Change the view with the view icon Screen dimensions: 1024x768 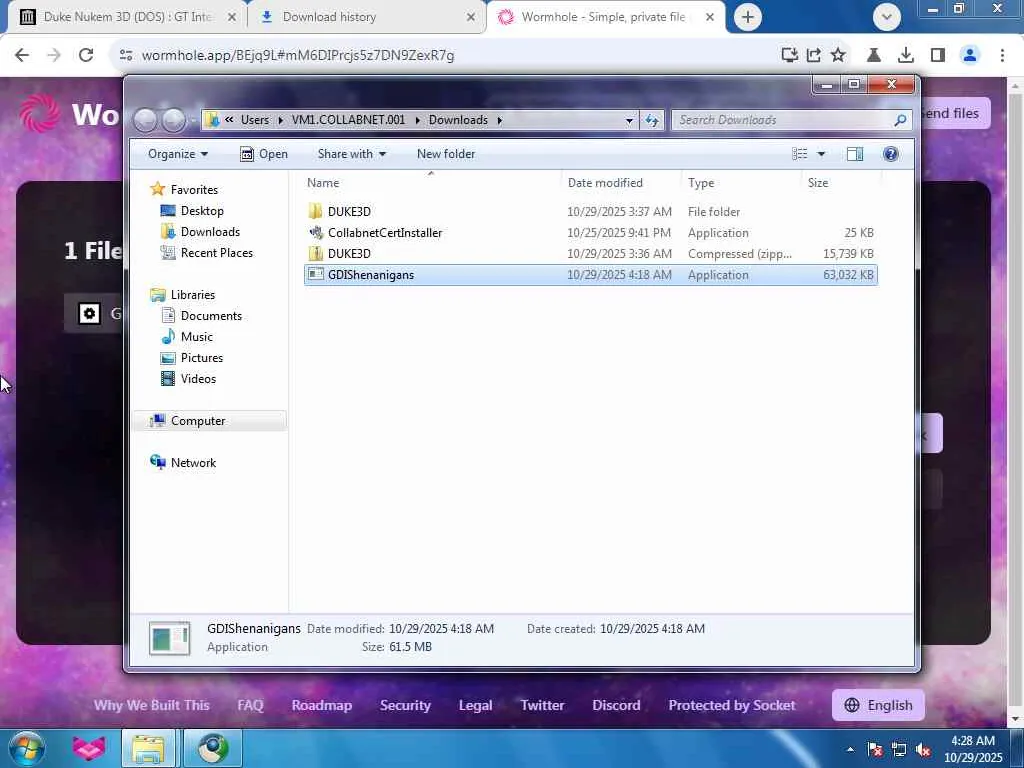pyautogui.click(x=800, y=154)
